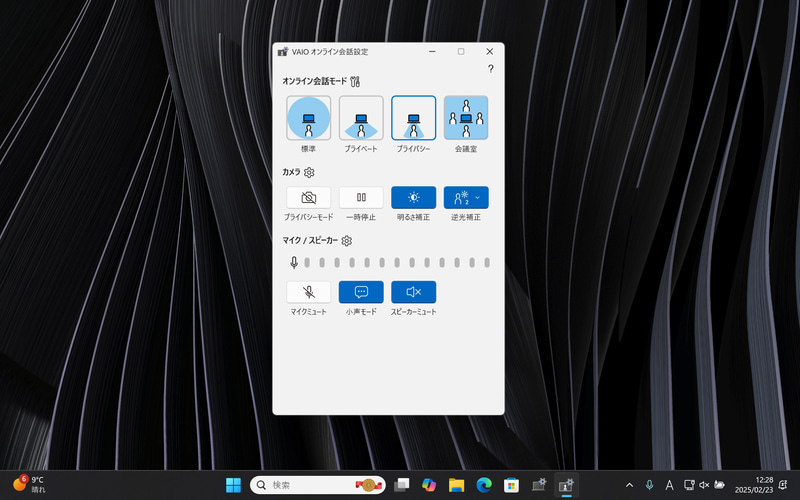This screenshot has width=800, height=500.
Task: Open muted volume tray icon
Action: [x=704, y=485]
